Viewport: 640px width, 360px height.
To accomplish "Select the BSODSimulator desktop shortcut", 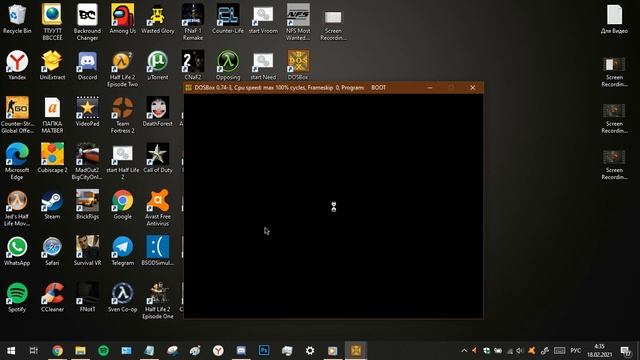I will pos(158,251).
